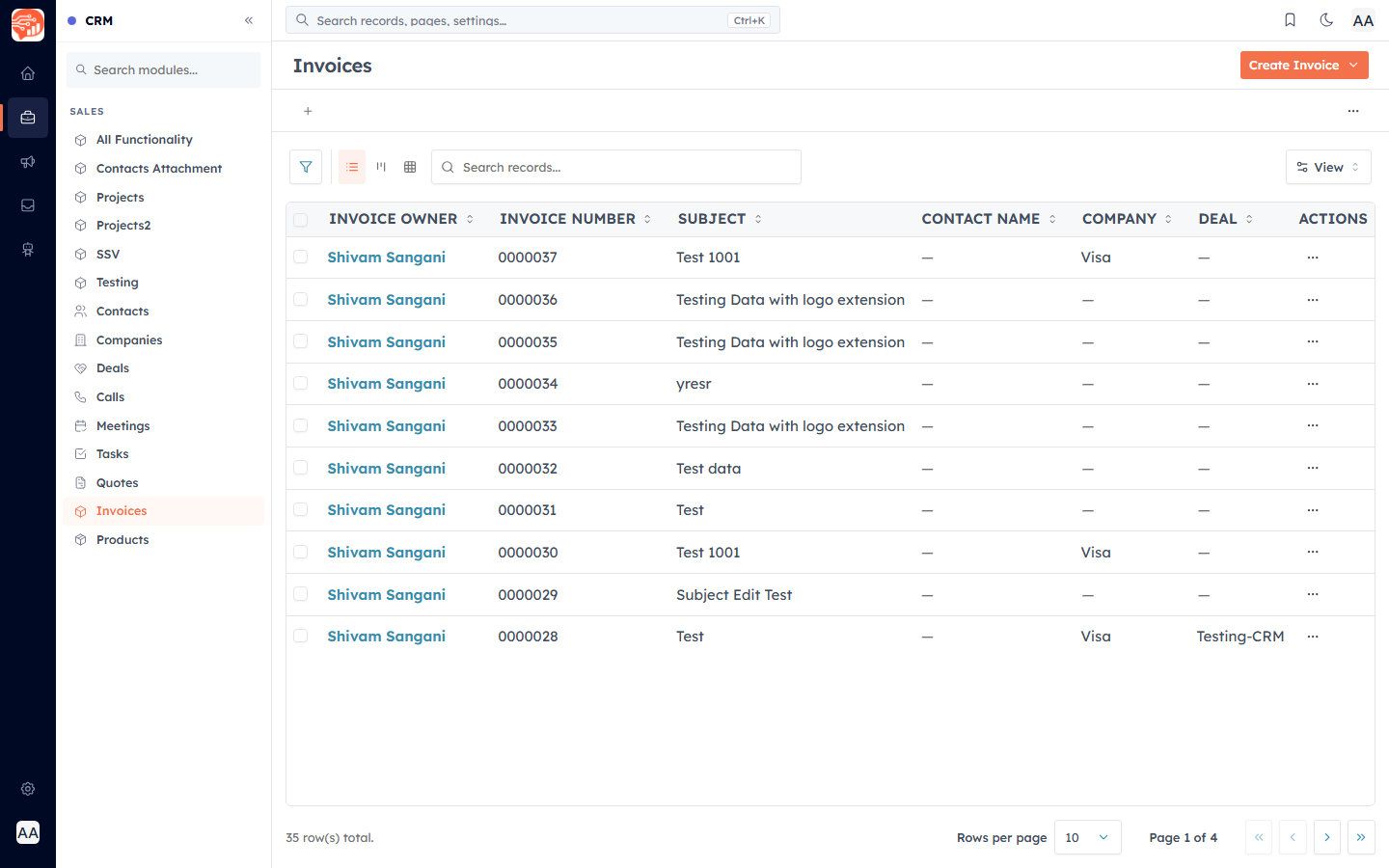Go to the next page arrow
The width and height of the screenshot is (1389, 868).
pyautogui.click(x=1327, y=837)
